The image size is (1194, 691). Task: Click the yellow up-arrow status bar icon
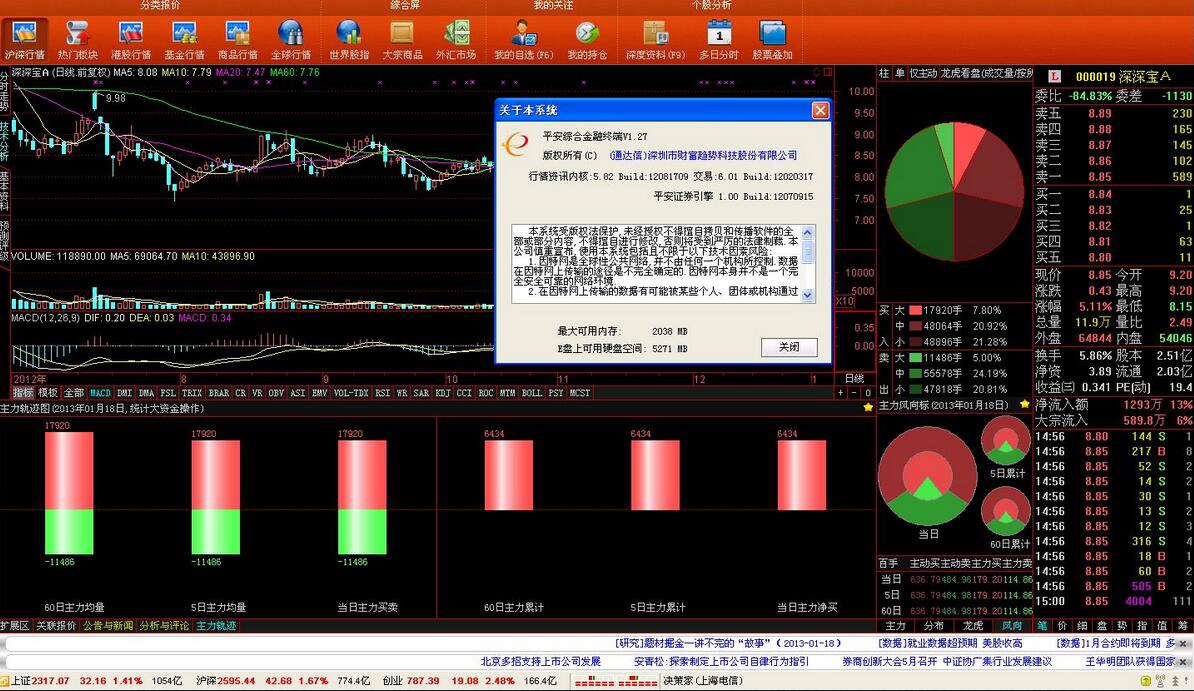[x=1148, y=681]
